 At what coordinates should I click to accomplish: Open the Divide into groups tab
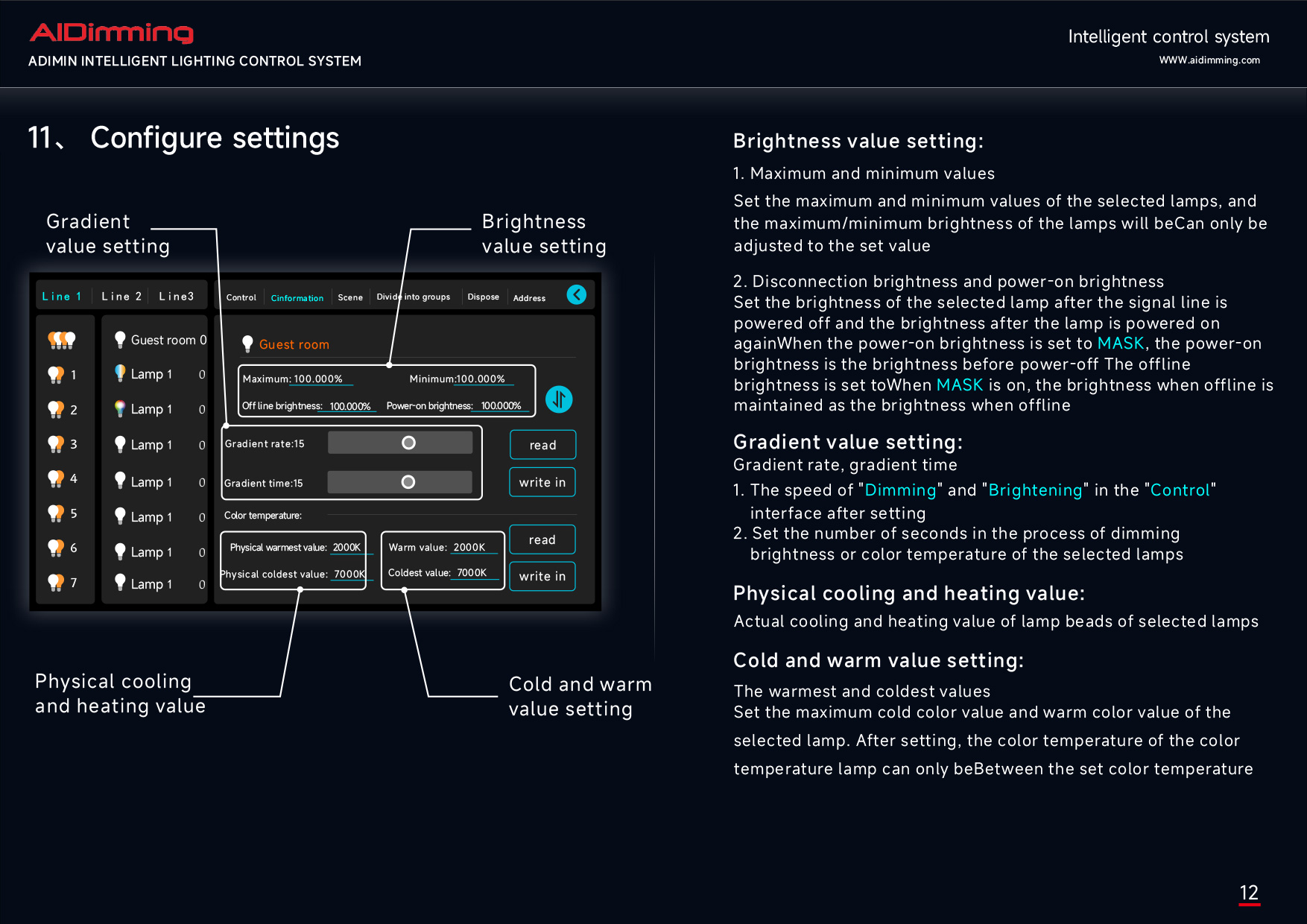coord(414,297)
